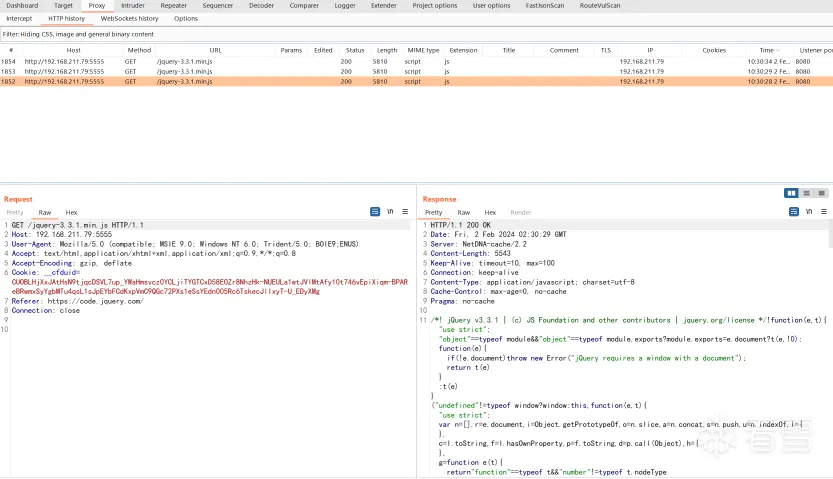Screen dimensions: 833x479
Task: Toggle Request pane message-wrap icon
Action: 375,212
